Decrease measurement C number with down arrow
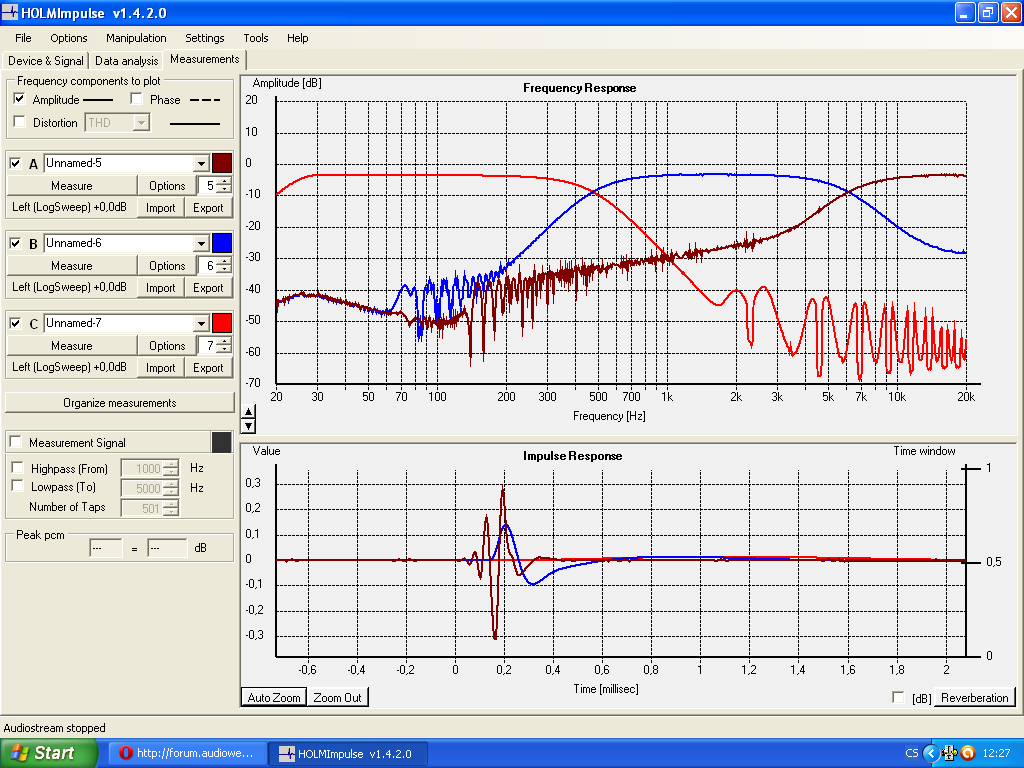The height and width of the screenshot is (768, 1024). click(x=224, y=349)
